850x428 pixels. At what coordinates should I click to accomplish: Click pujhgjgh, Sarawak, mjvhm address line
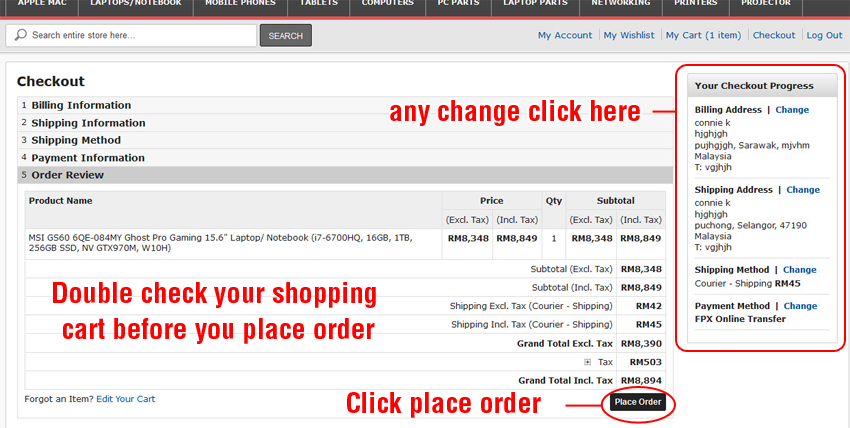tap(752, 145)
